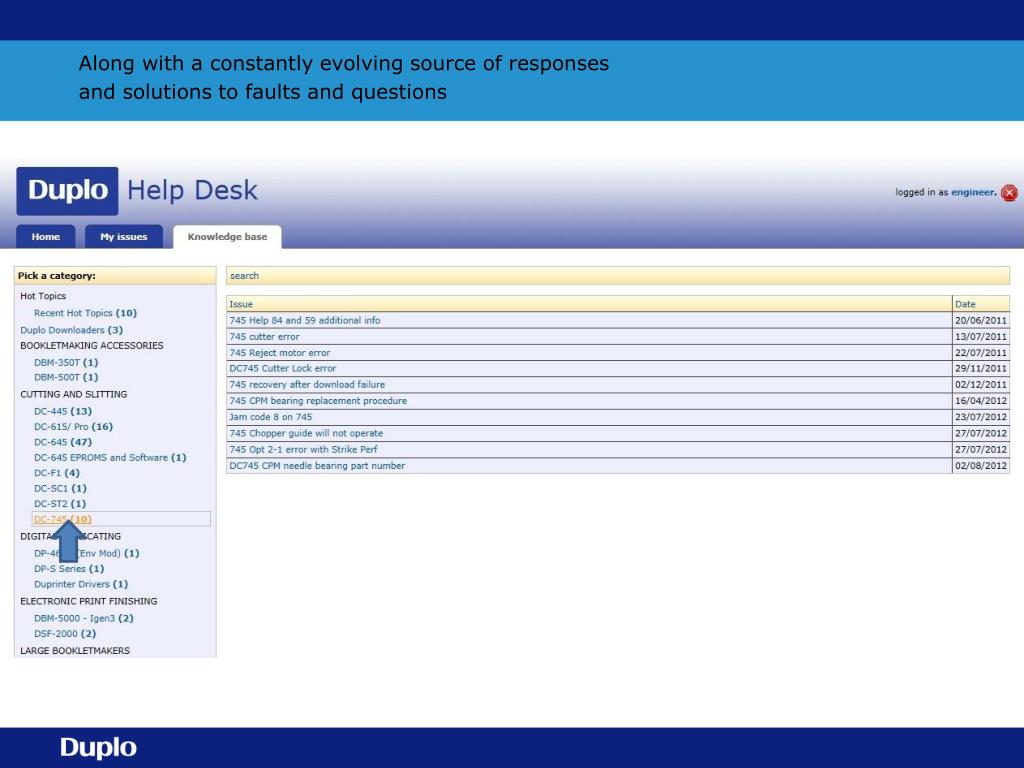Click the date 02/08/2012

[x=981, y=466]
